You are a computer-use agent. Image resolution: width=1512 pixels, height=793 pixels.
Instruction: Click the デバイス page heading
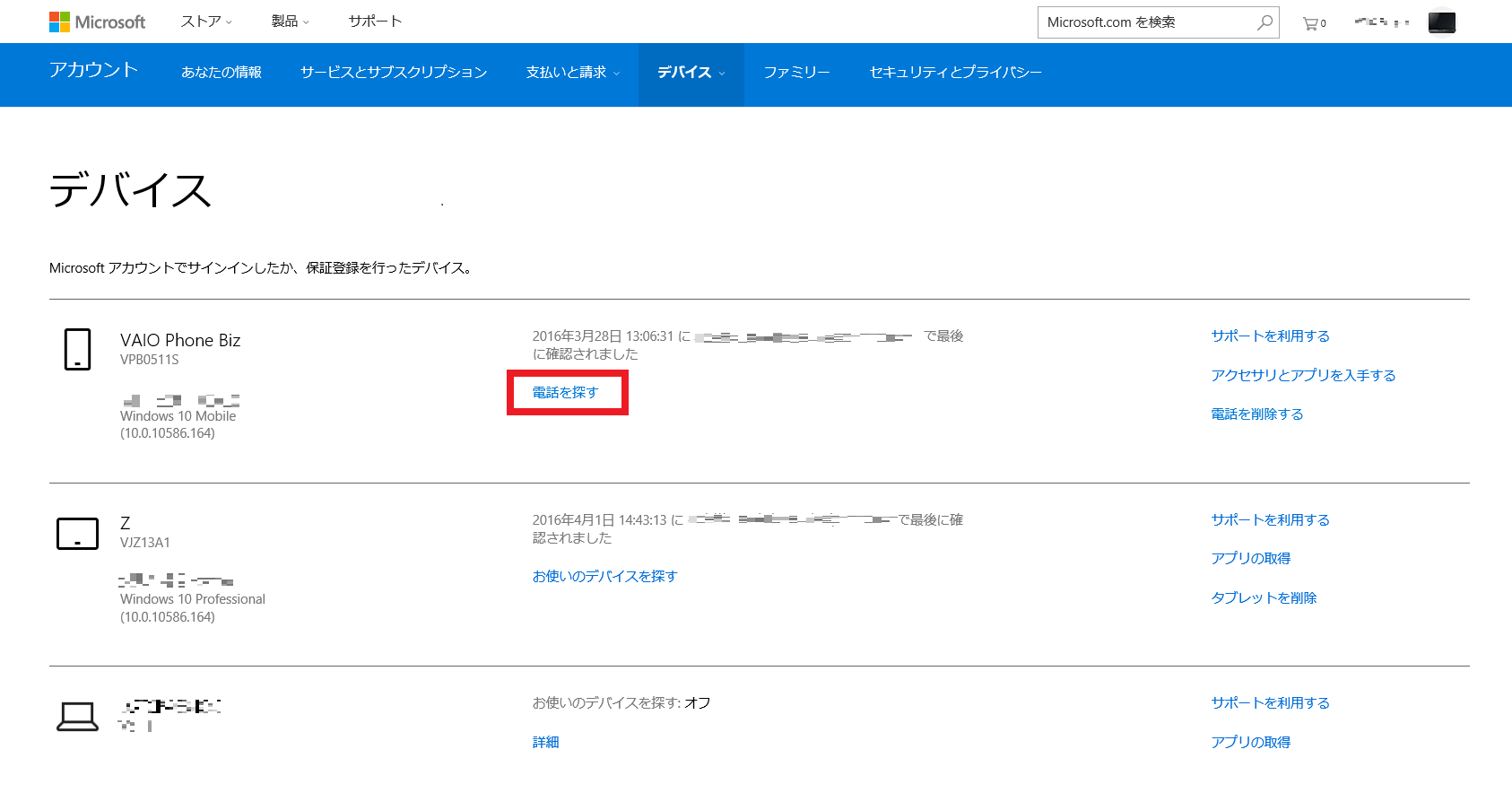130,190
